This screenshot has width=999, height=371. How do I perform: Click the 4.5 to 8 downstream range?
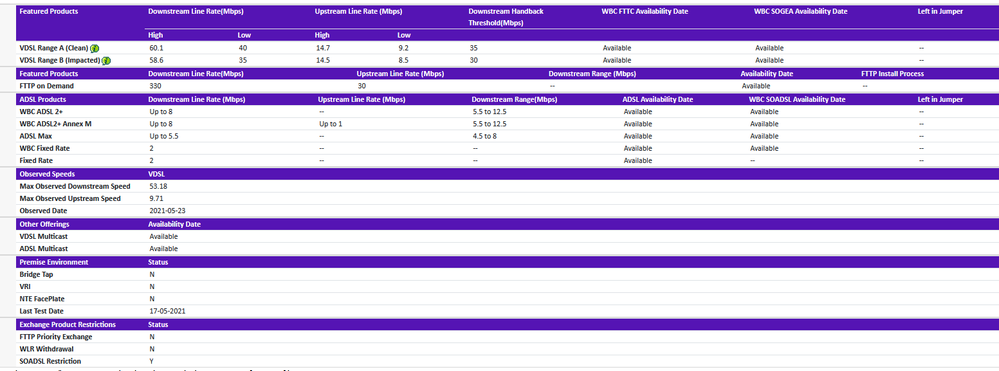(484, 136)
